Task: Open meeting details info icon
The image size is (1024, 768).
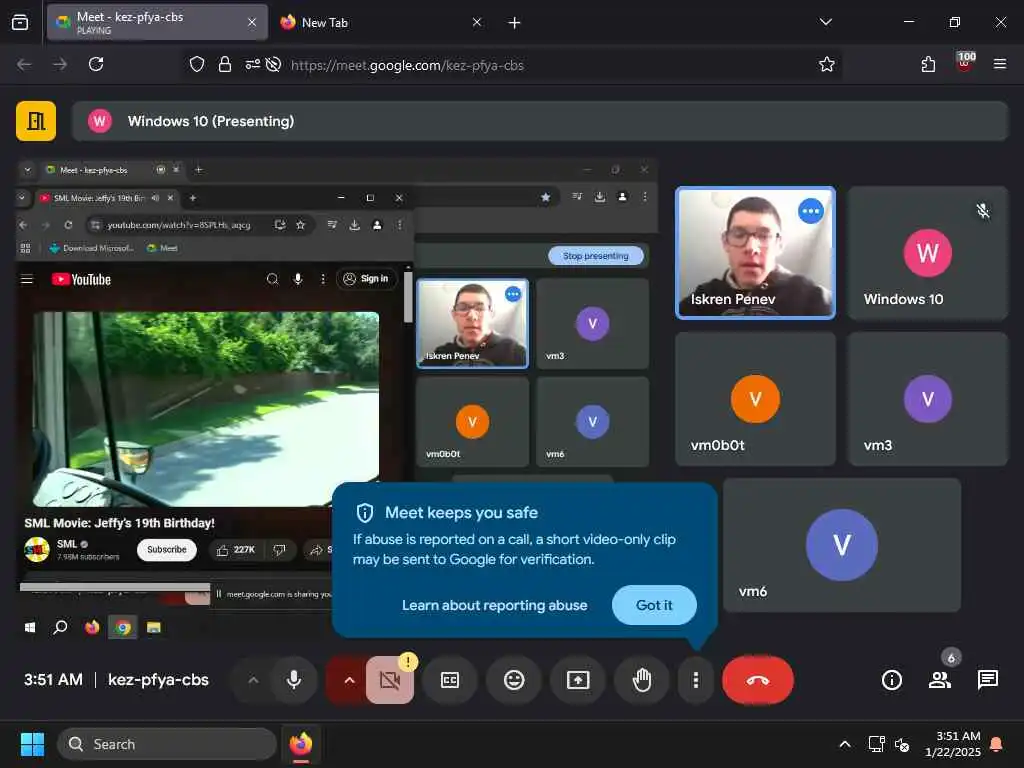Action: pos(891,680)
